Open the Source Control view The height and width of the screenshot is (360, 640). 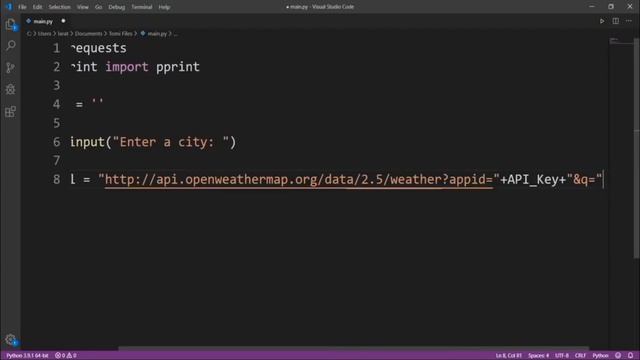click(x=11, y=67)
